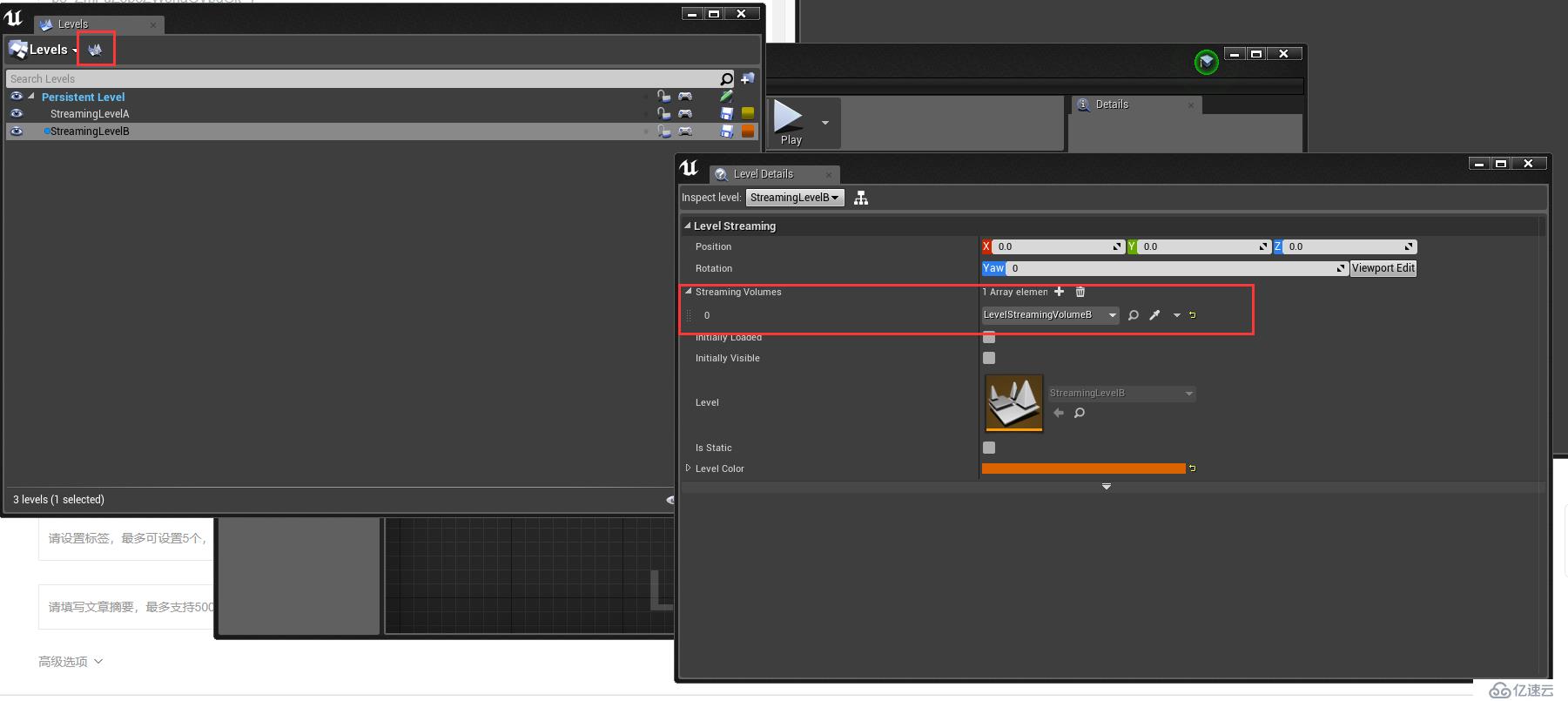
Task: Open the greyed StreamingLevelB Level asset dropdown
Action: pos(1121,394)
